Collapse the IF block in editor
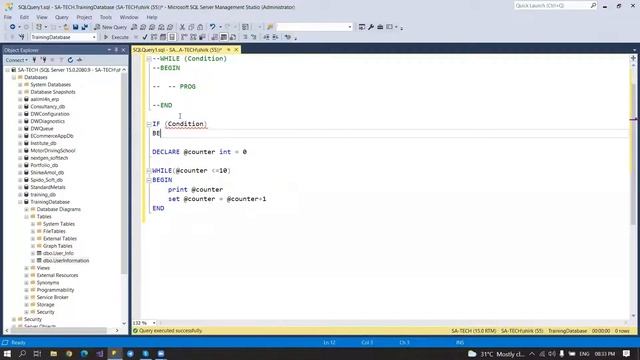 tap(149, 124)
